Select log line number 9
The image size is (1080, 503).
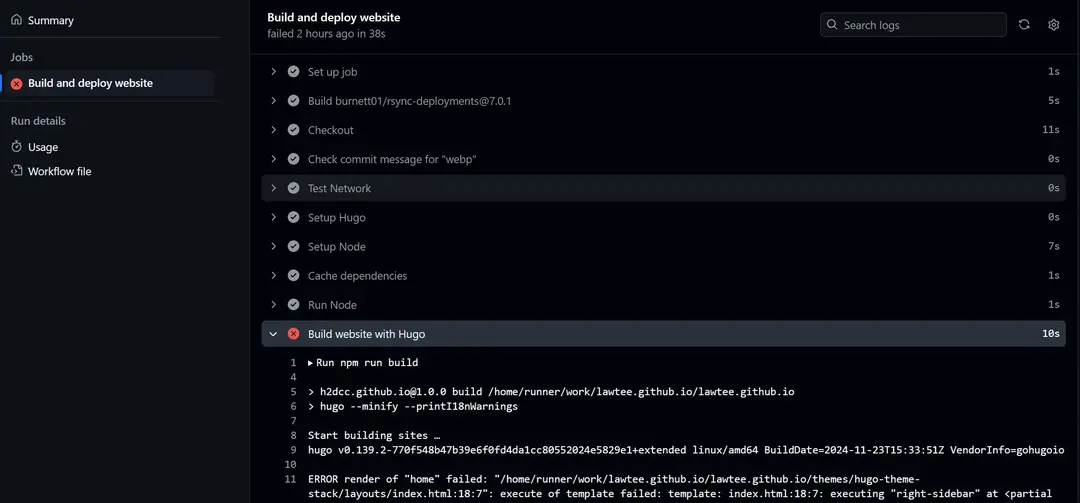click(x=293, y=450)
